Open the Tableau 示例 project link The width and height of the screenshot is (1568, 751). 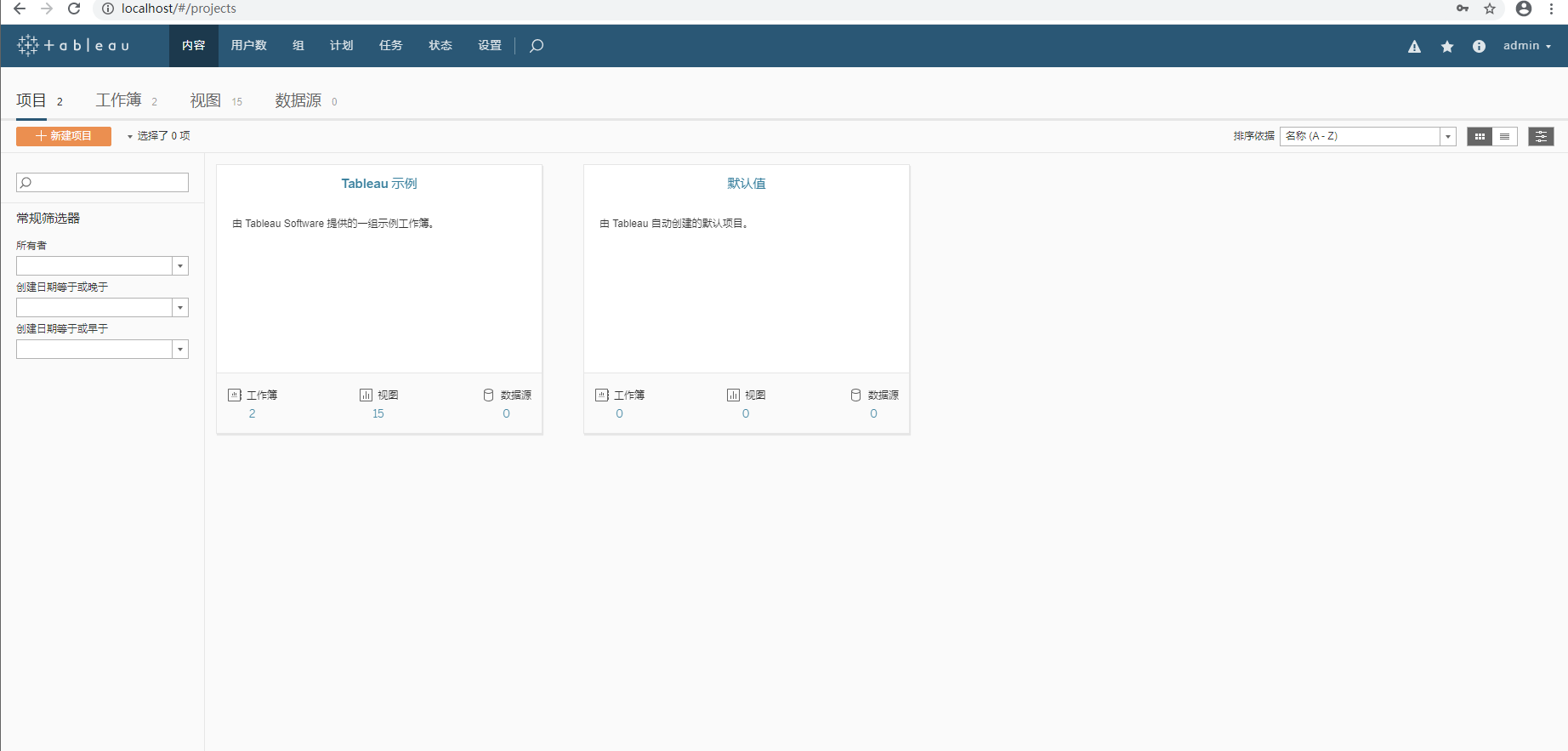pyautogui.click(x=379, y=184)
